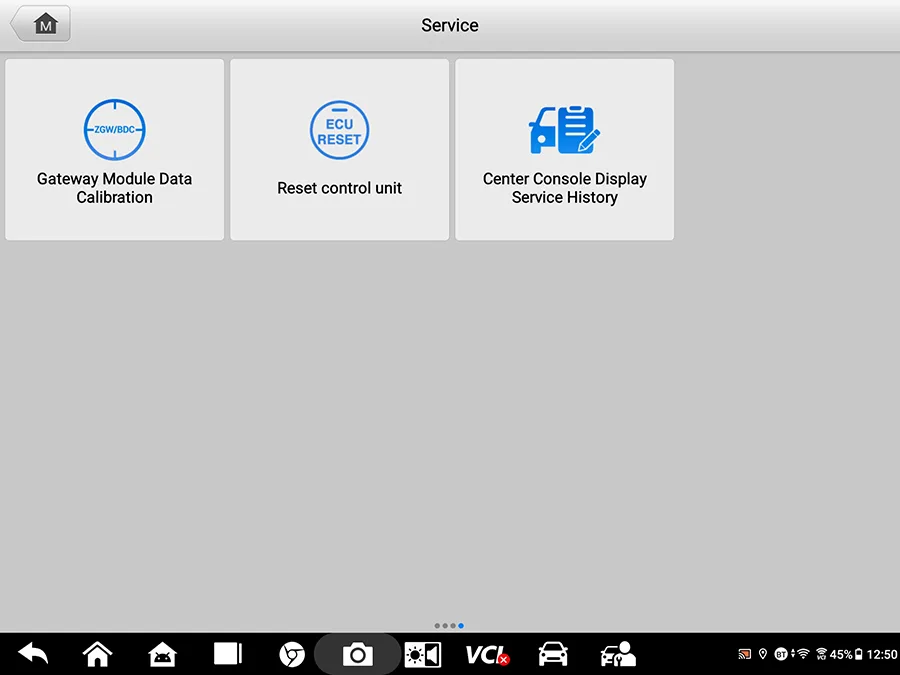This screenshot has height=675, width=900.
Task: Tap the 12:50 clock
Action: coord(882,654)
